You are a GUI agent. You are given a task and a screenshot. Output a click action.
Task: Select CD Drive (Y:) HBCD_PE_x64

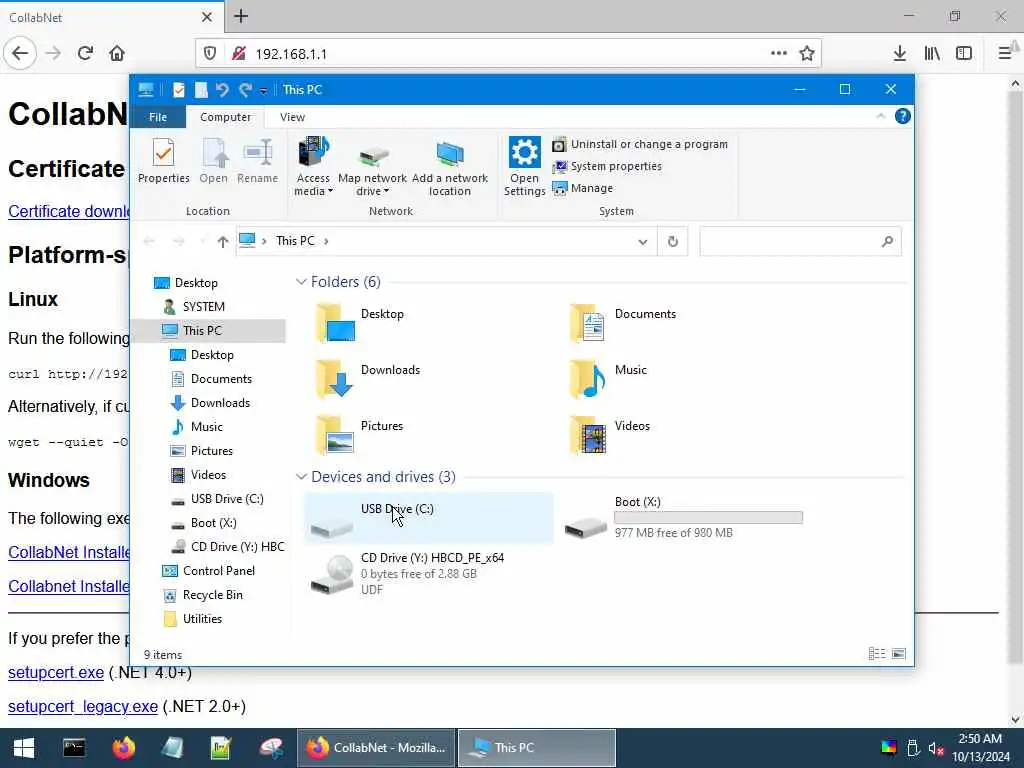click(x=428, y=574)
